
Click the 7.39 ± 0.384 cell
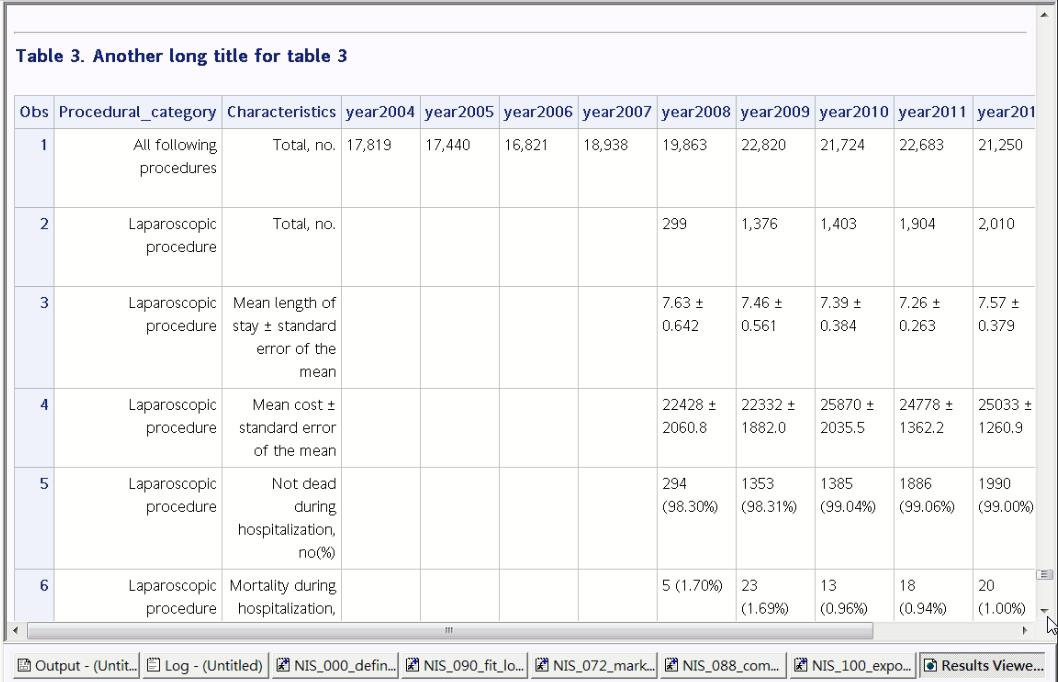(854, 337)
